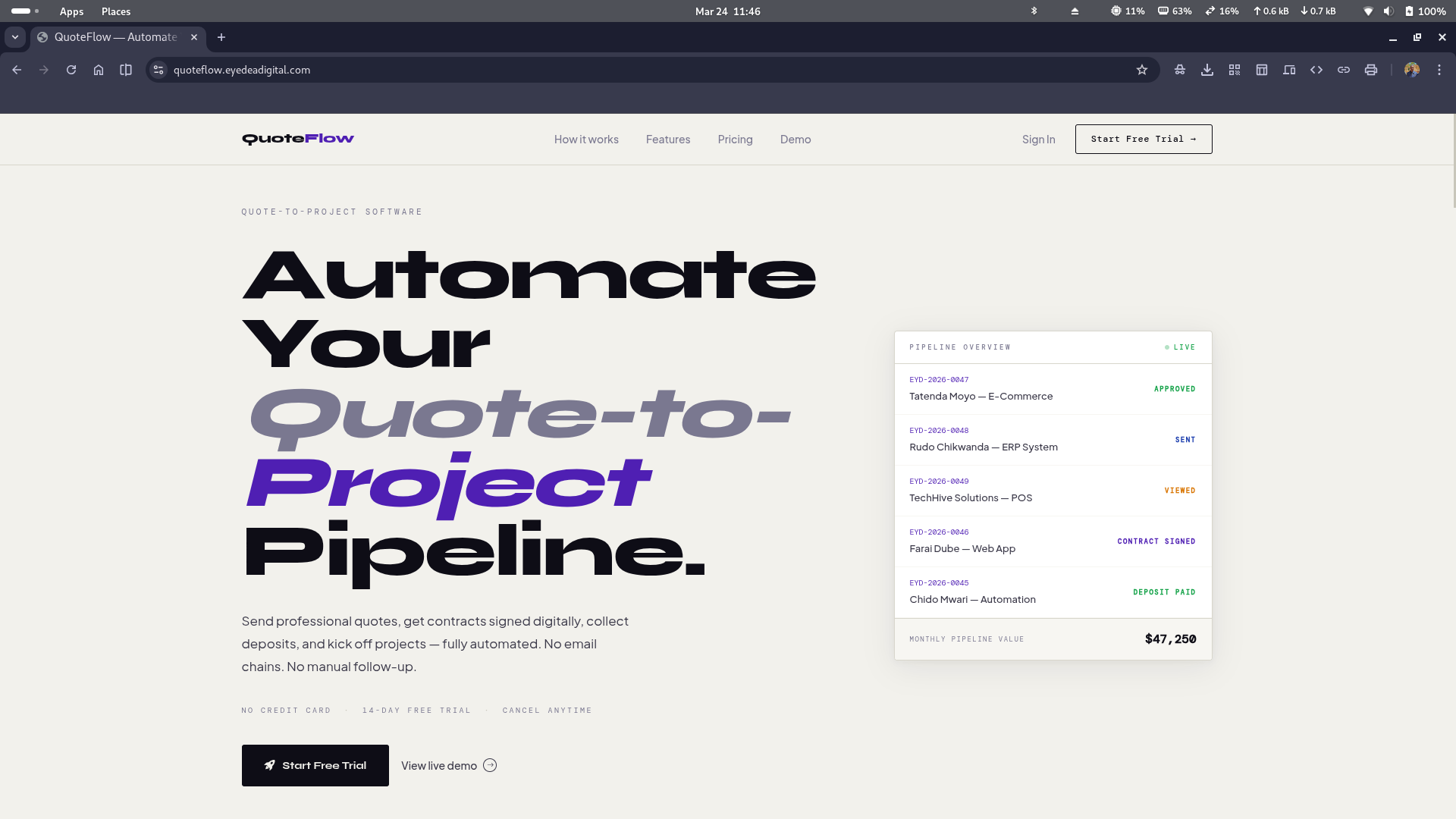Click the Sign In link
This screenshot has width=1456, height=819.
[1038, 140]
